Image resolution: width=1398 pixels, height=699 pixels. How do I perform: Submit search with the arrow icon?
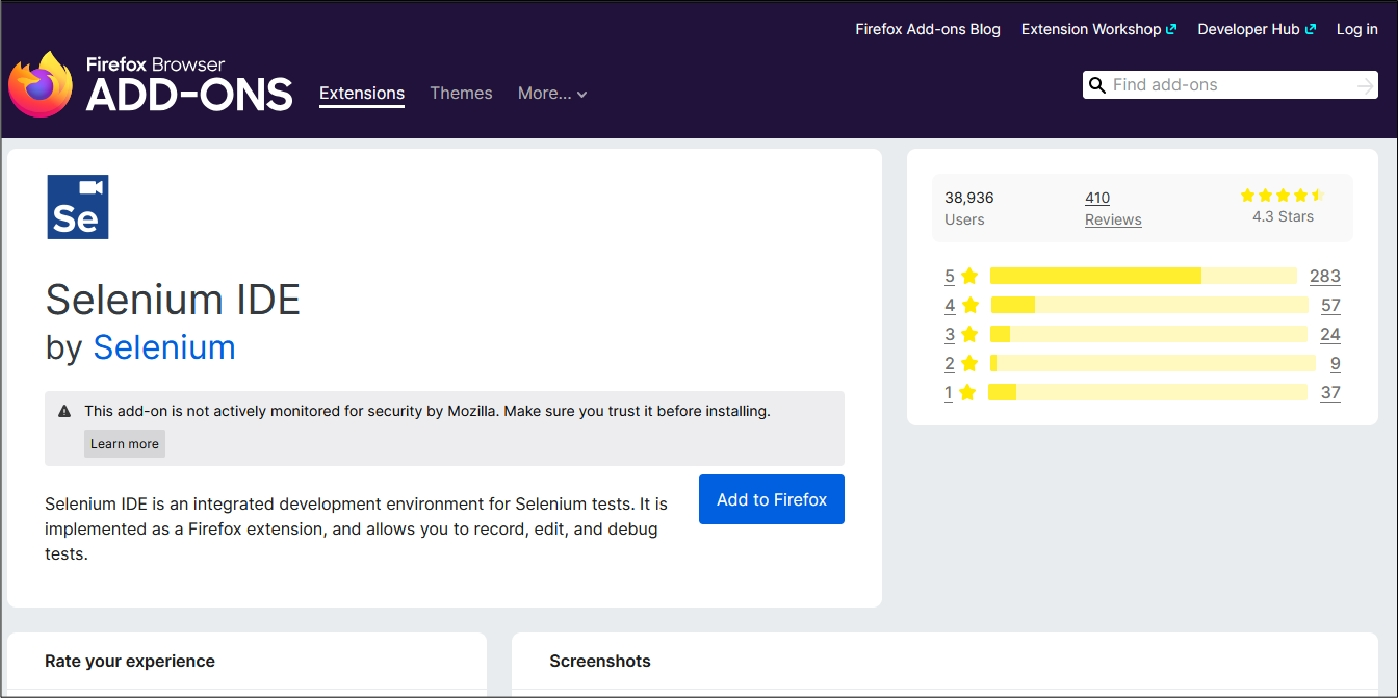point(1365,86)
